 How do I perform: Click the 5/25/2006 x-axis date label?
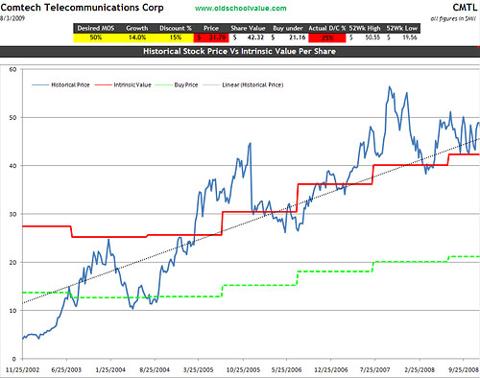coord(287,370)
